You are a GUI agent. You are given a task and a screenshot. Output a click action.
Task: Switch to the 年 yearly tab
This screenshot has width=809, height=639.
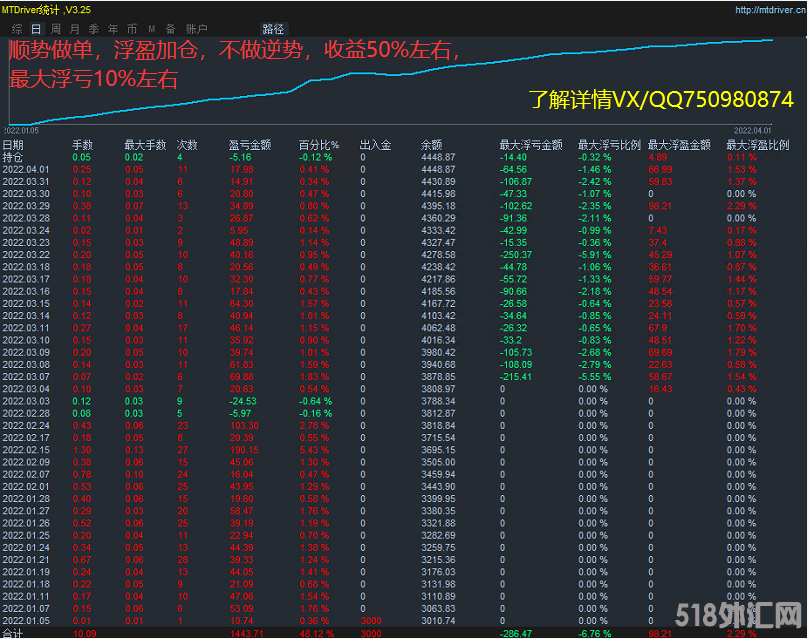click(112, 29)
